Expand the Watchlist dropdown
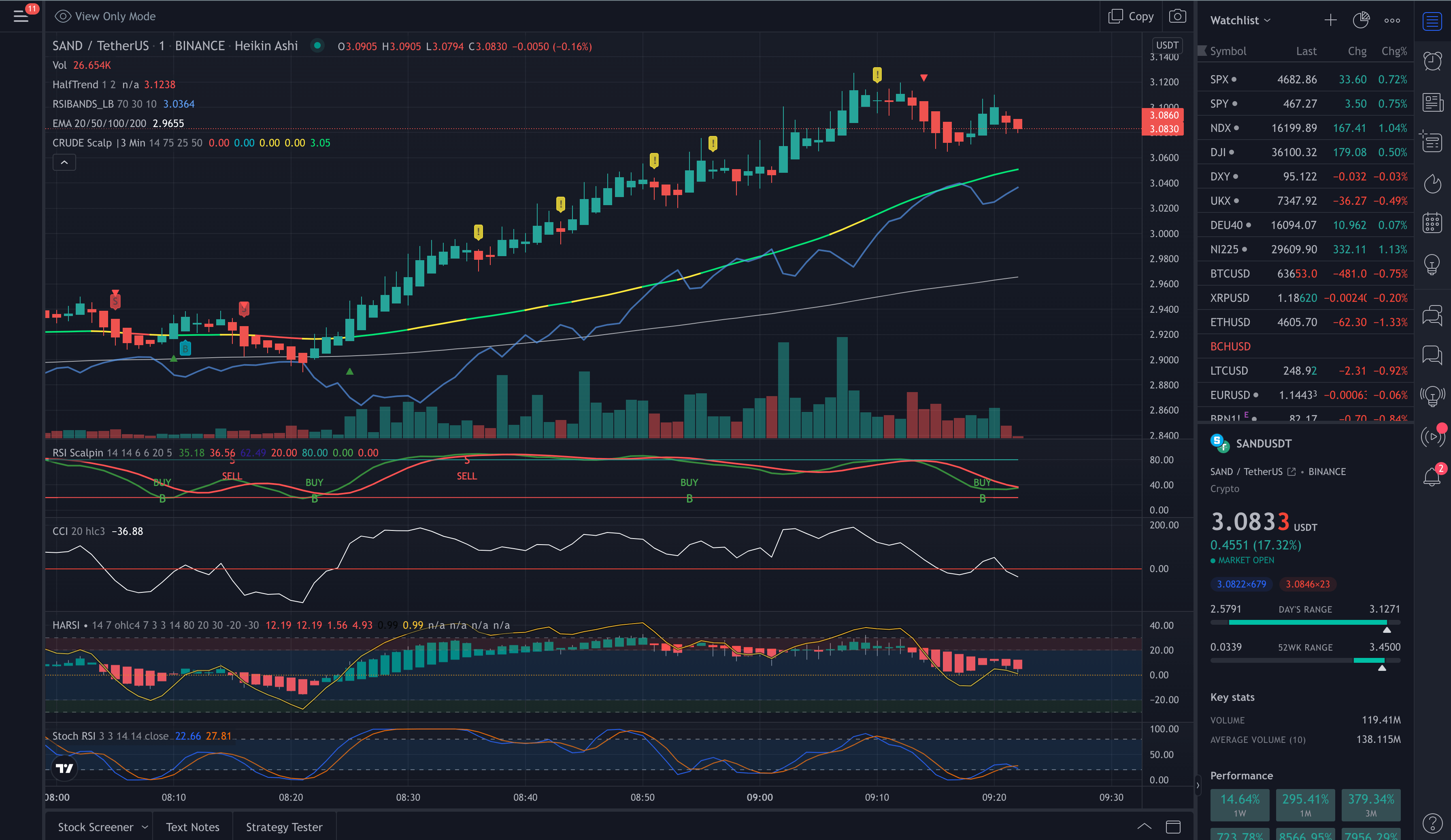The height and width of the screenshot is (840, 1451). coord(1240,20)
